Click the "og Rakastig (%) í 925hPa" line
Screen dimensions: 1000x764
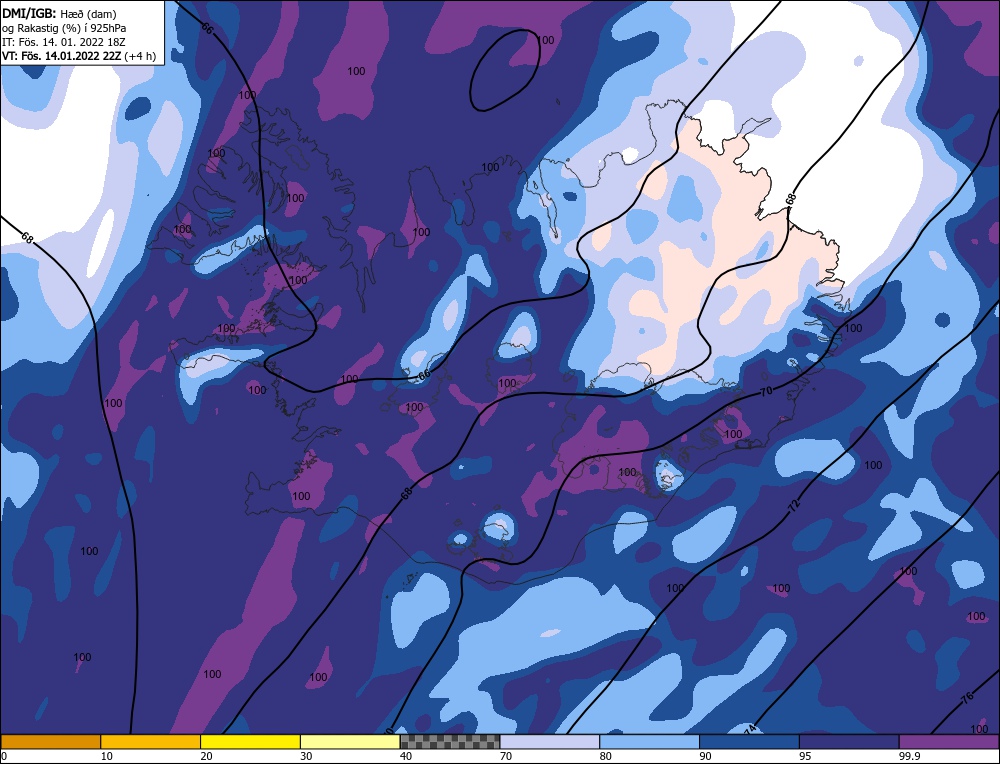(64, 27)
